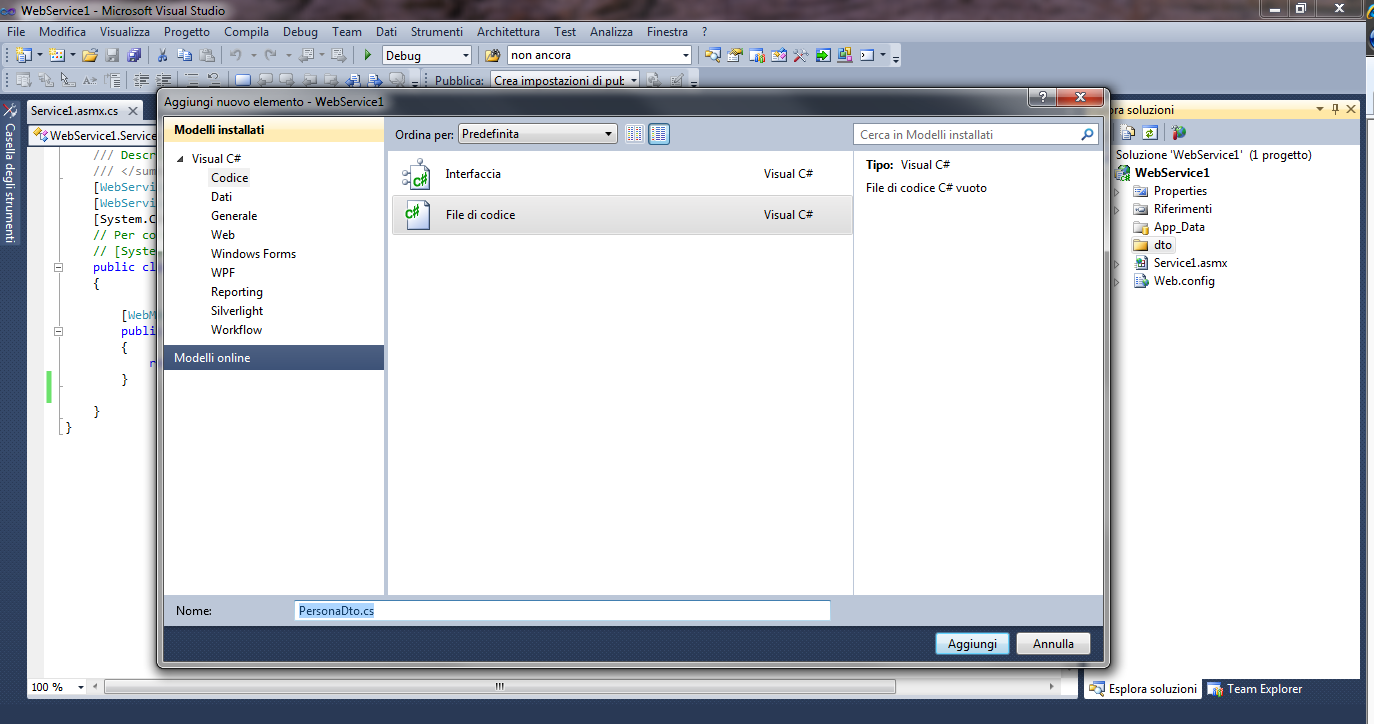Select the Windows Forms category

click(x=253, y=254)
